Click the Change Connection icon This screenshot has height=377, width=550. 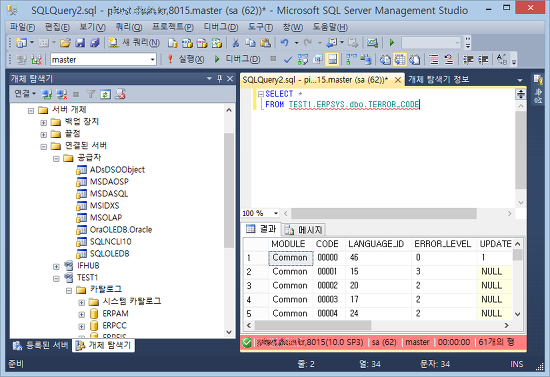click(36, 60)
